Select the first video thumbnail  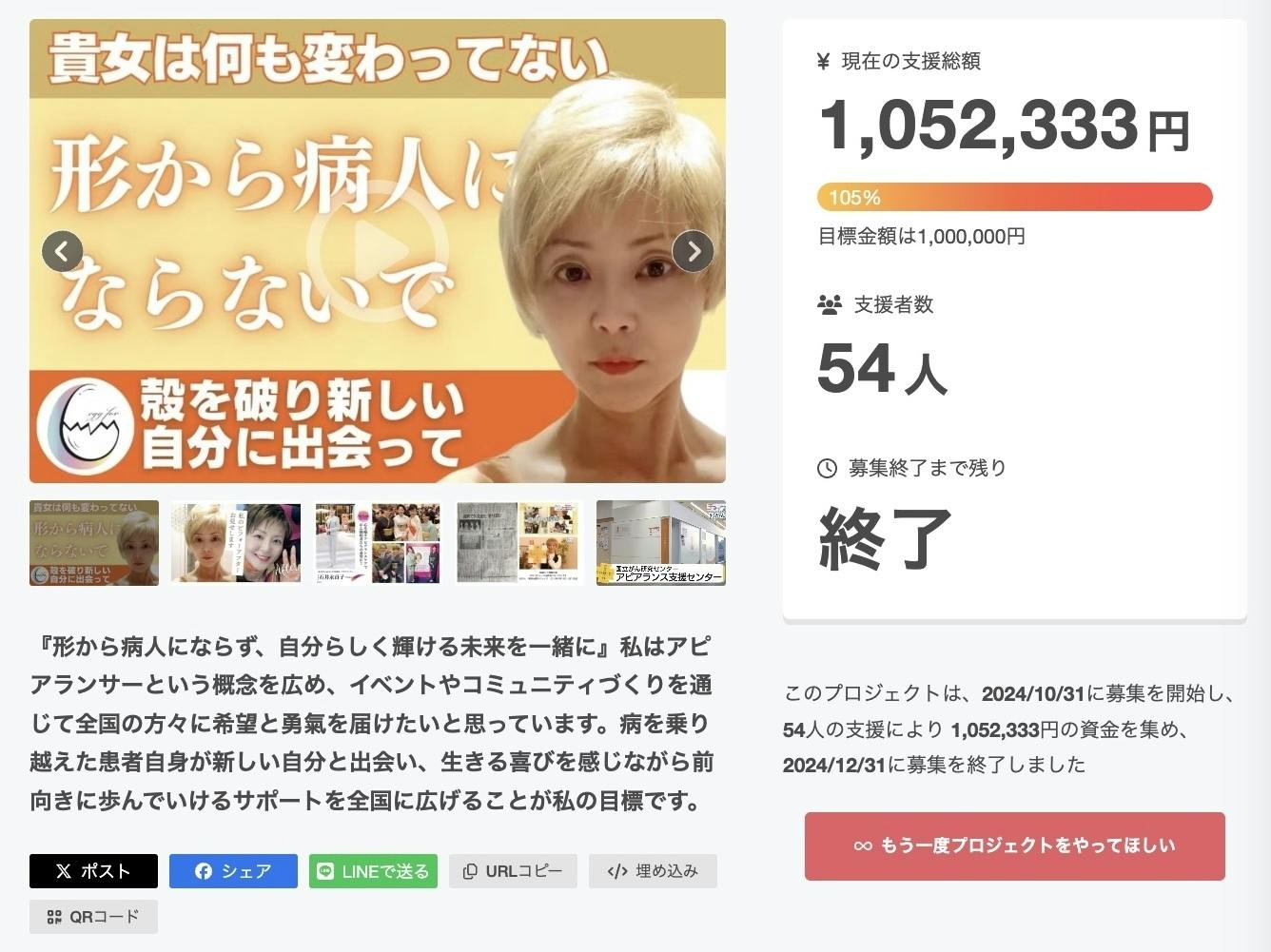94,542
